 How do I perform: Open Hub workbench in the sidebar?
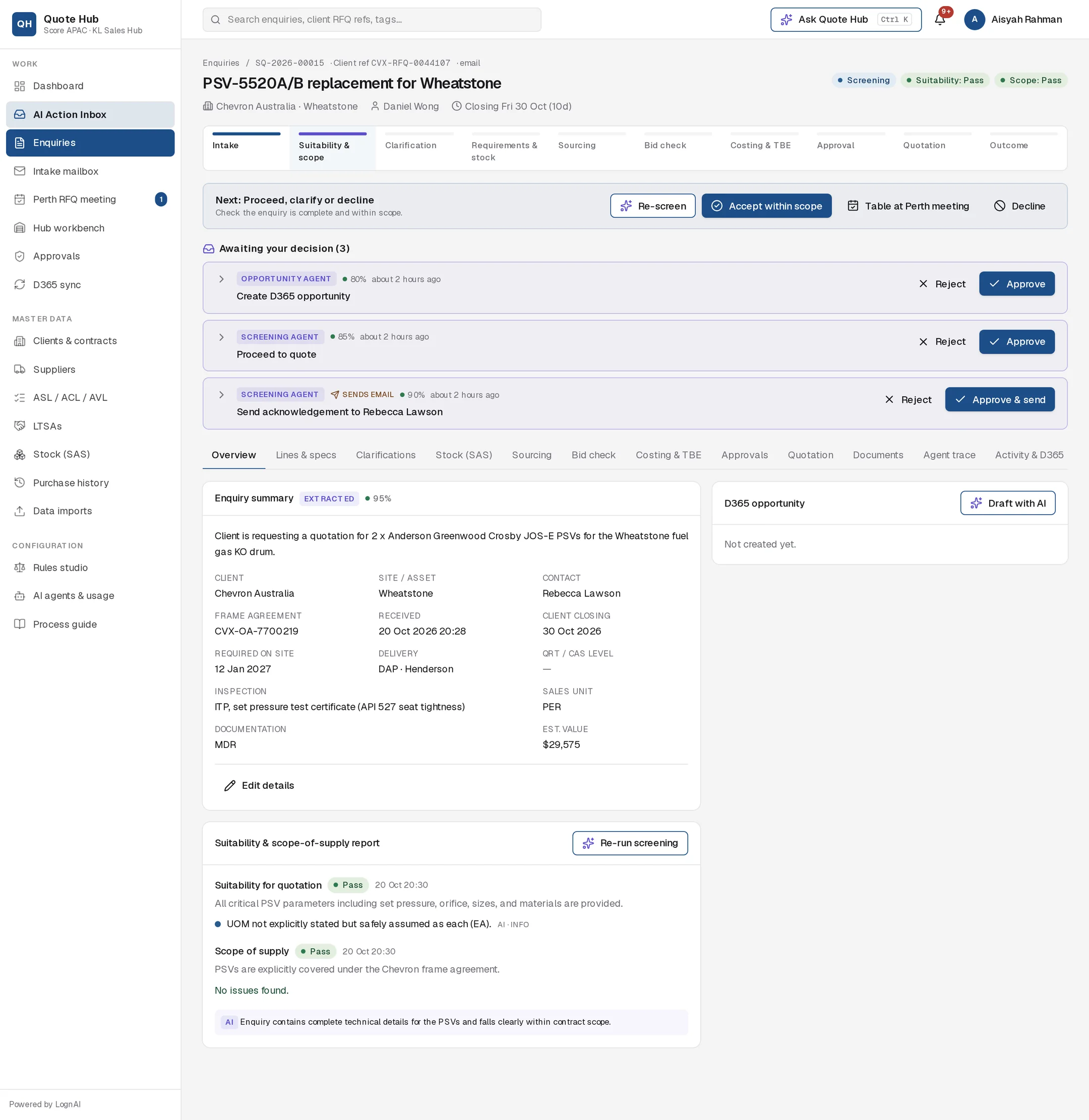pos(90,227)
